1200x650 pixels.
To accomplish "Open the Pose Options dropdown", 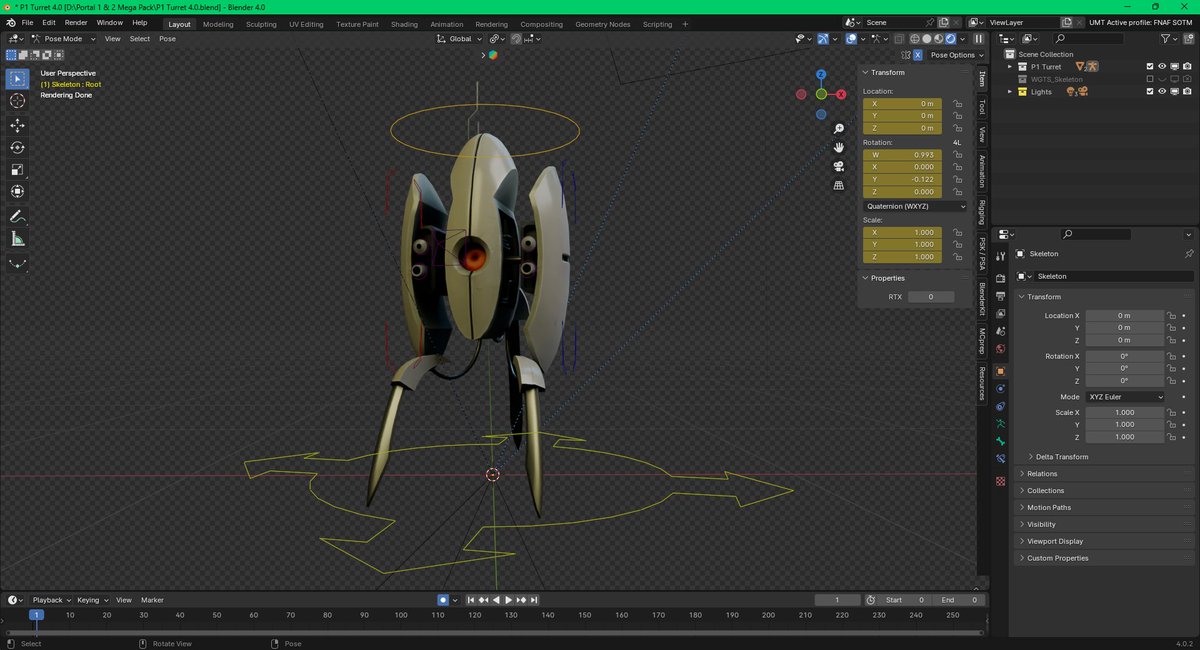I will click(x=956, y=55).
